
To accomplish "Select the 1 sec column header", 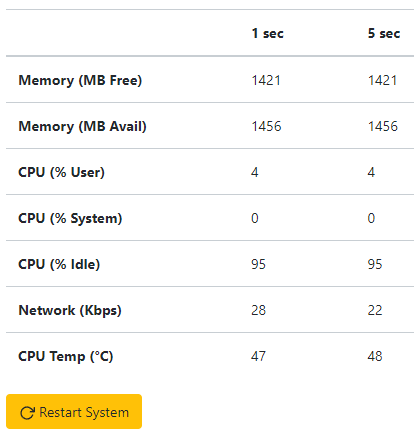I will pos(268,33).
